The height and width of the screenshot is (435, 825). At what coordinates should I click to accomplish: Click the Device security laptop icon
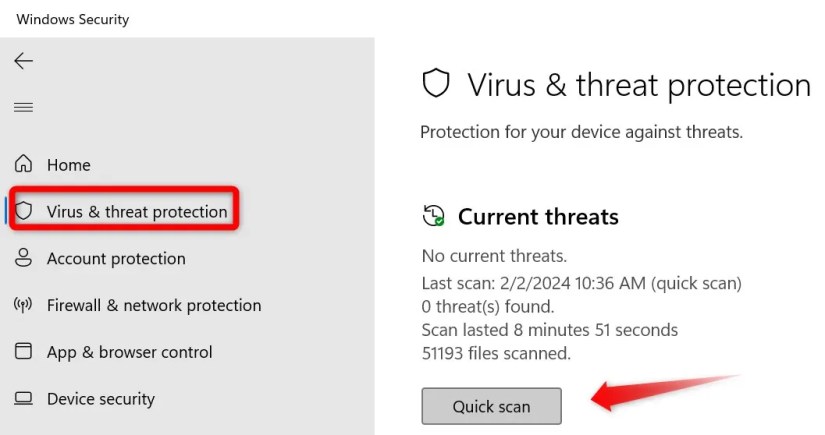24,399
